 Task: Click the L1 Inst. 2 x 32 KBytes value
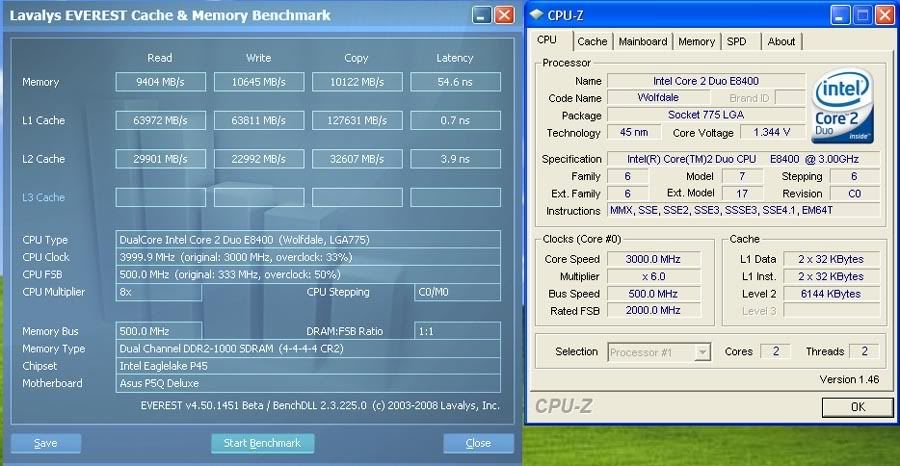831,276
